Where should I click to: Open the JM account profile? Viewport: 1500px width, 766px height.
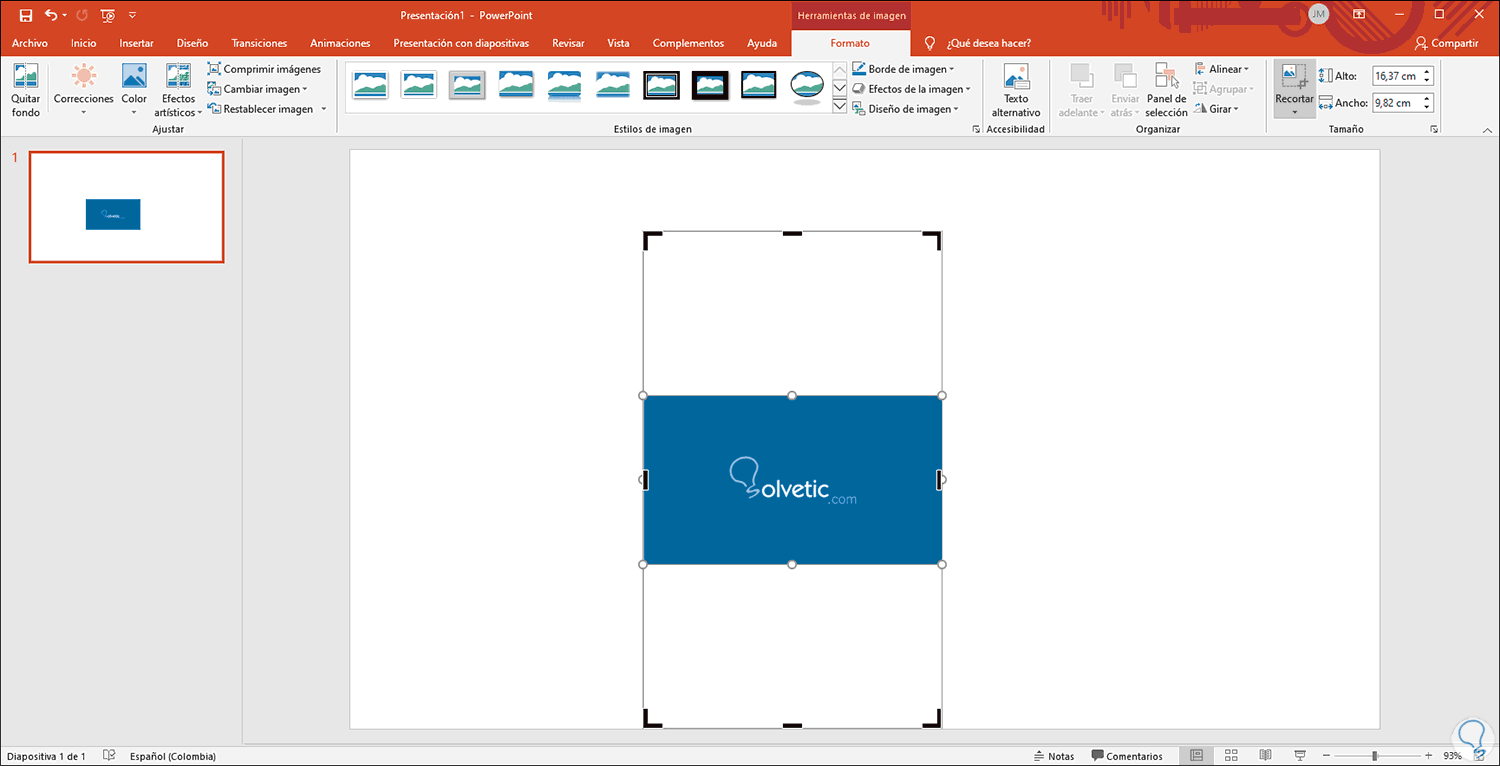(x=1319, y=14)
